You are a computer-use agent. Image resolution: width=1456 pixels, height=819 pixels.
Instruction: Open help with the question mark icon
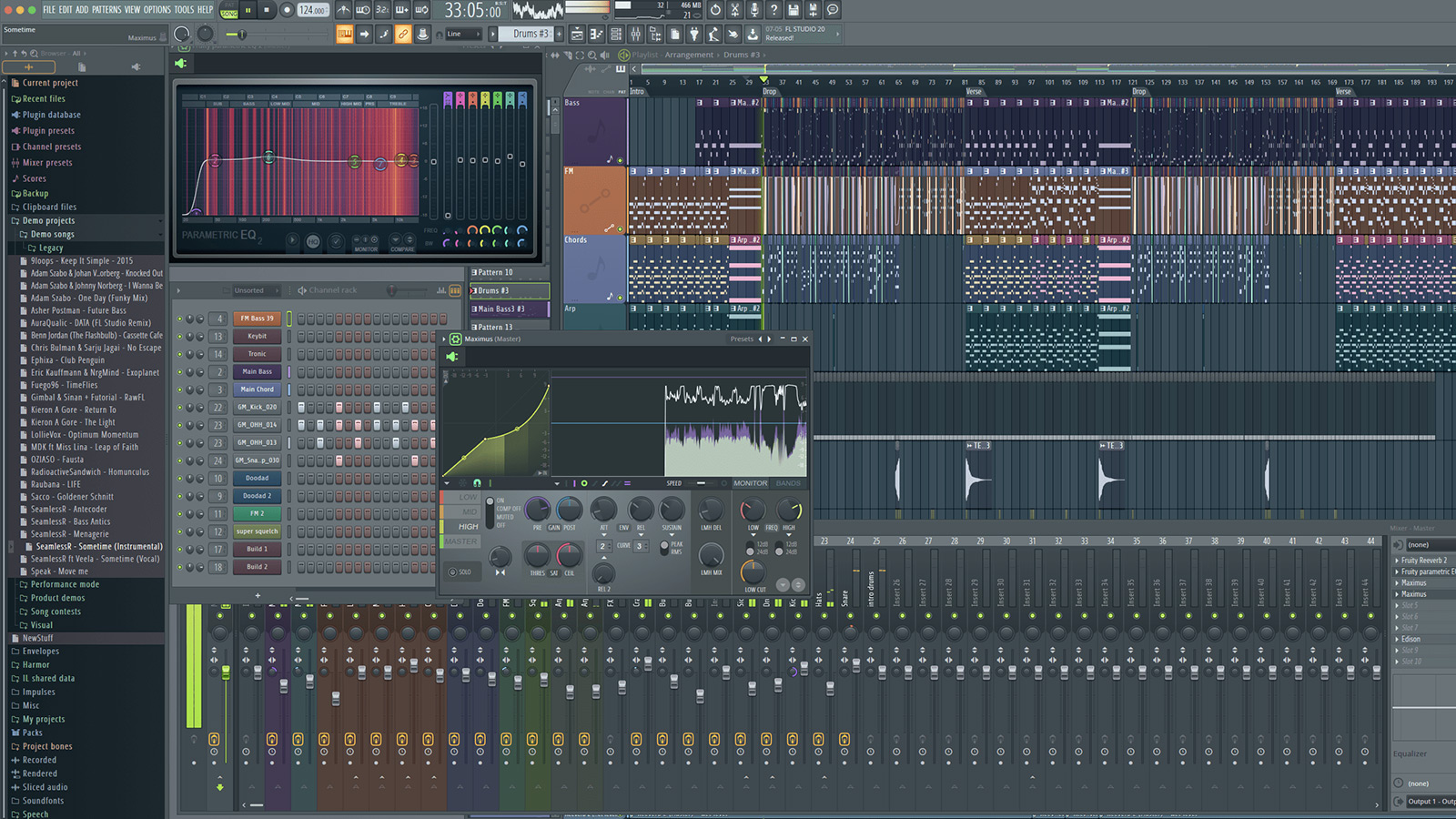click(x=773, y=10)
